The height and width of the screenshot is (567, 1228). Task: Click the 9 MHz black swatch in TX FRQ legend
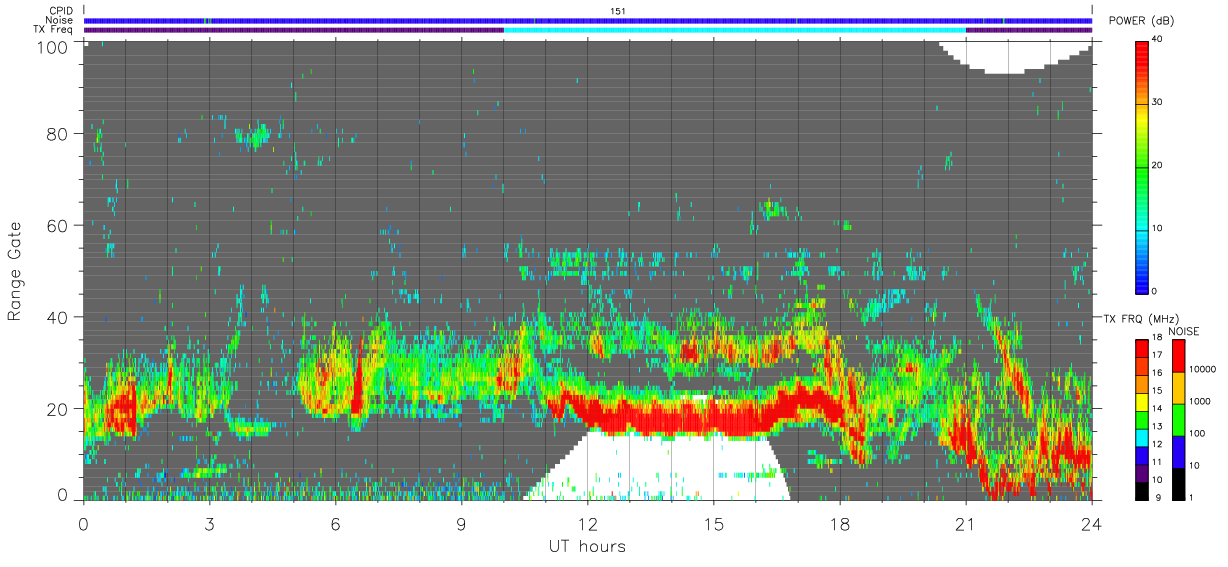[x=1143, y=491]
